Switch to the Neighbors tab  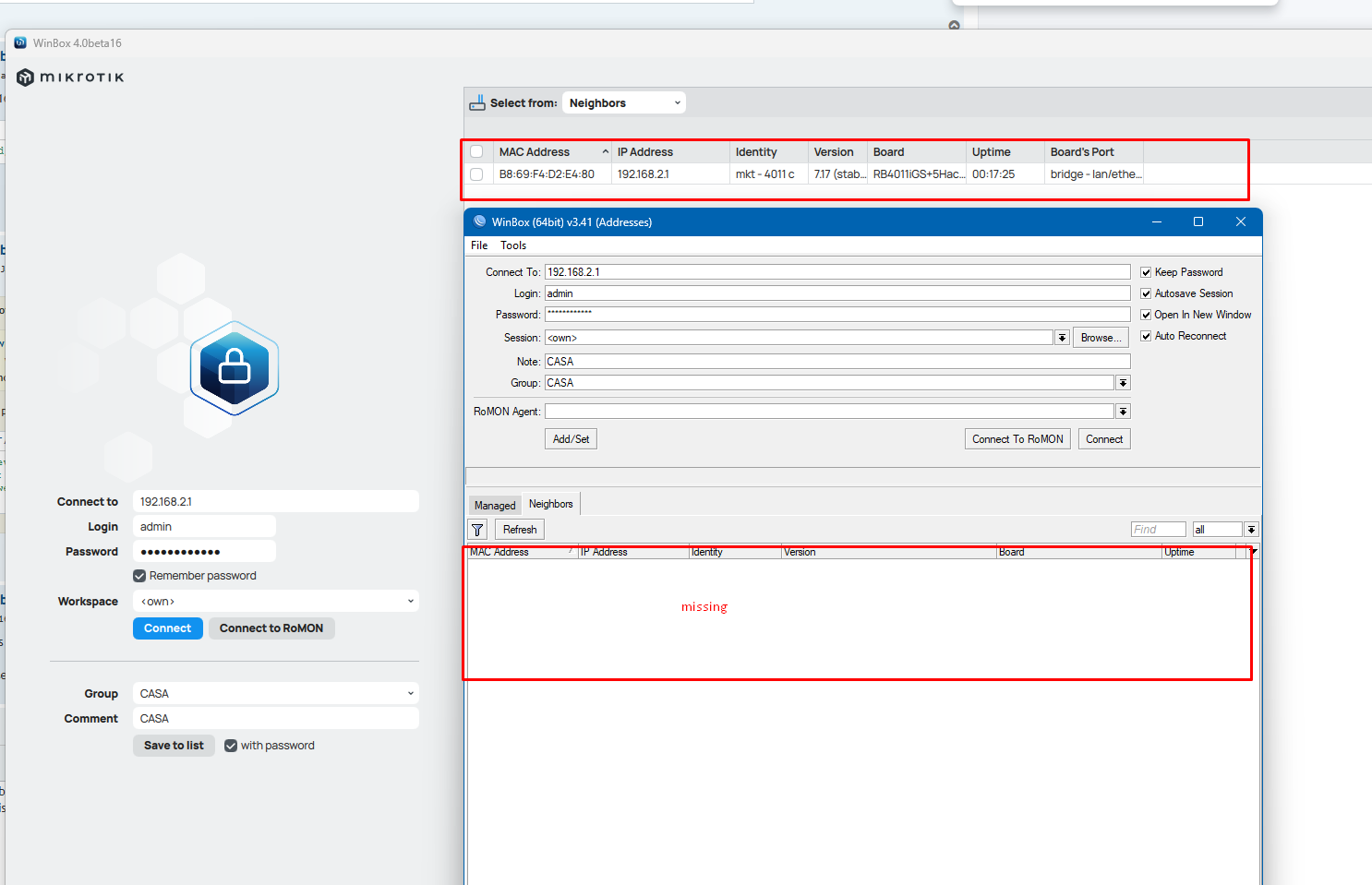(551, 504)
